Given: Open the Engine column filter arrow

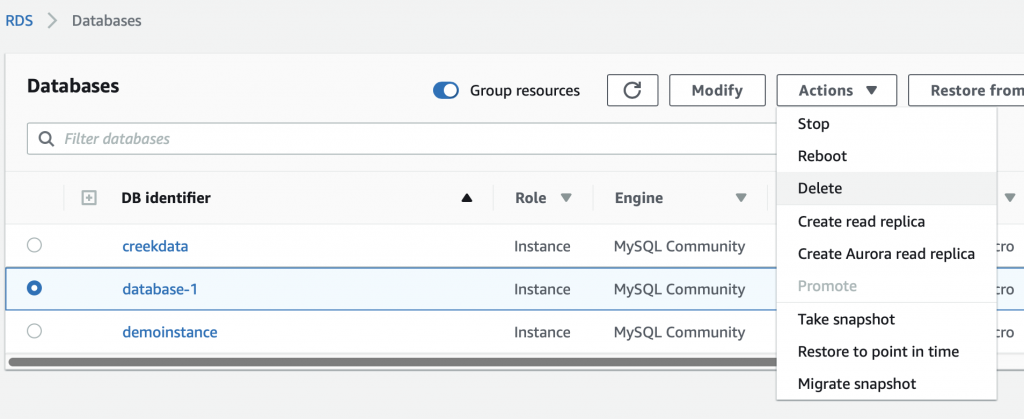Looking at the screenshot, I should click(741, 198).
